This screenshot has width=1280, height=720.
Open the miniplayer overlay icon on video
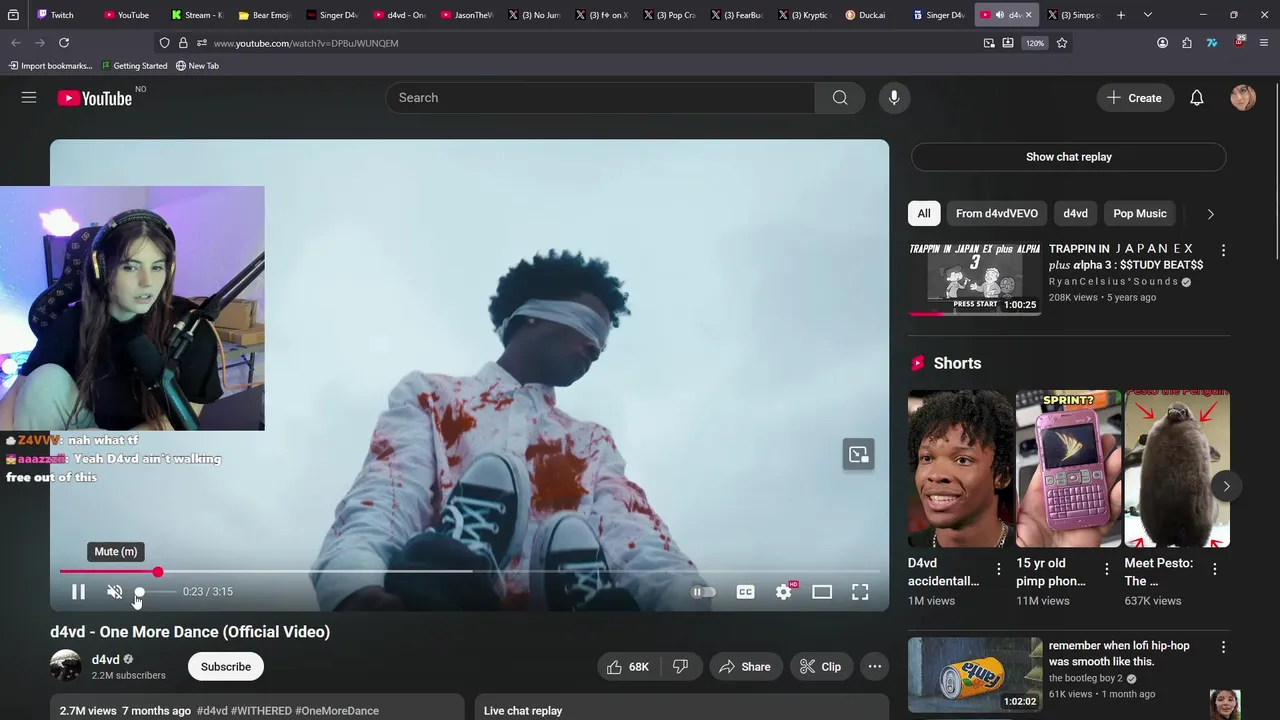859,455
